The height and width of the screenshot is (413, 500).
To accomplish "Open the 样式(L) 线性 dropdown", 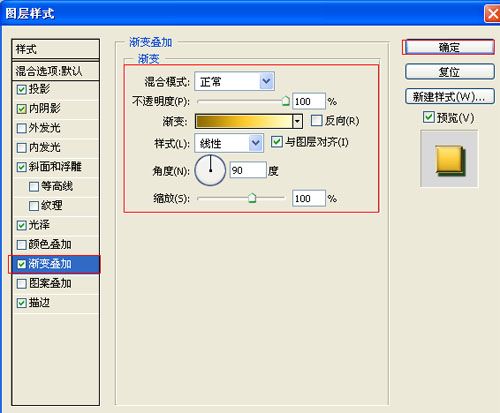I will click(229, 143).
